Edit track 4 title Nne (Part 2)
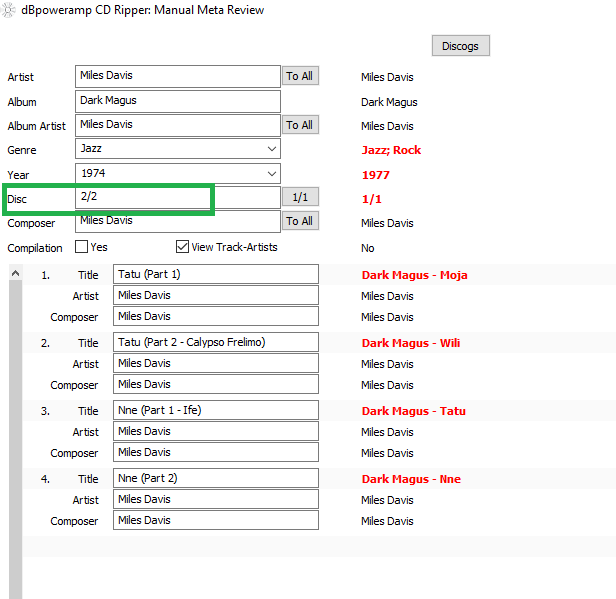 [x=215, y=478]
